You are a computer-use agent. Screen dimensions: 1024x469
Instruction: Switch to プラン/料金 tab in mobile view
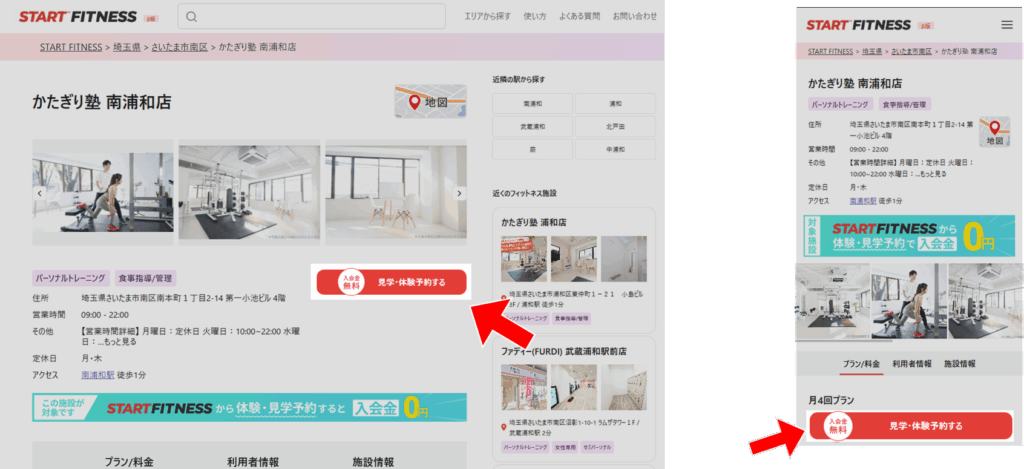860,364
